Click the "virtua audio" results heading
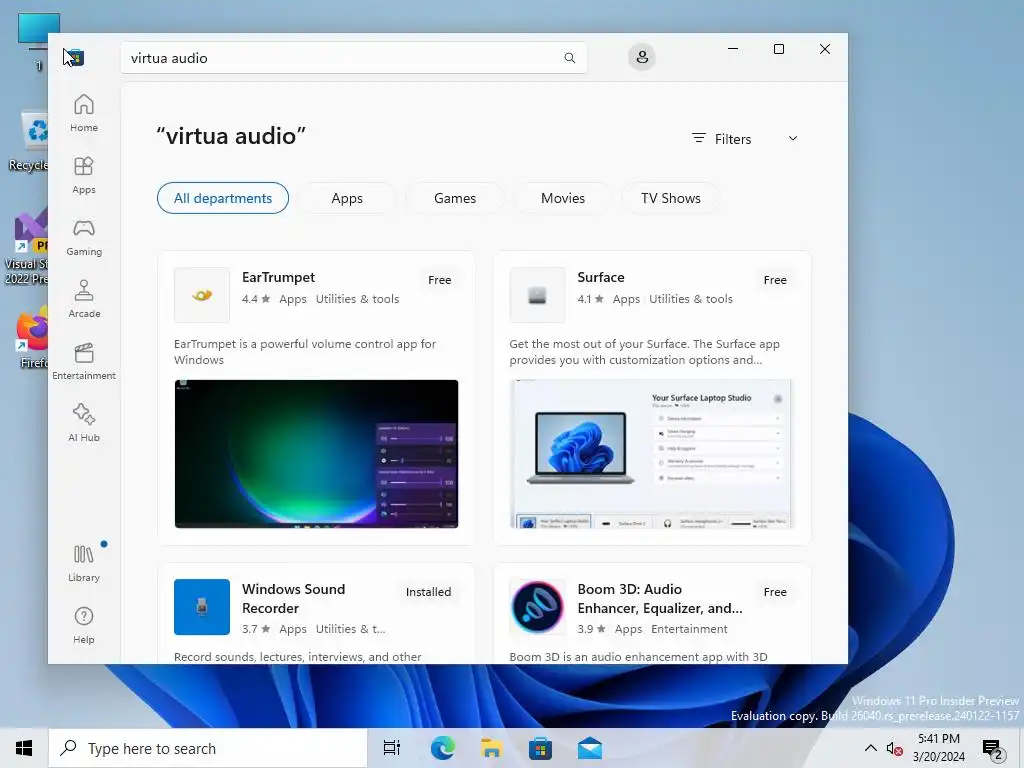 coord(231,136)
